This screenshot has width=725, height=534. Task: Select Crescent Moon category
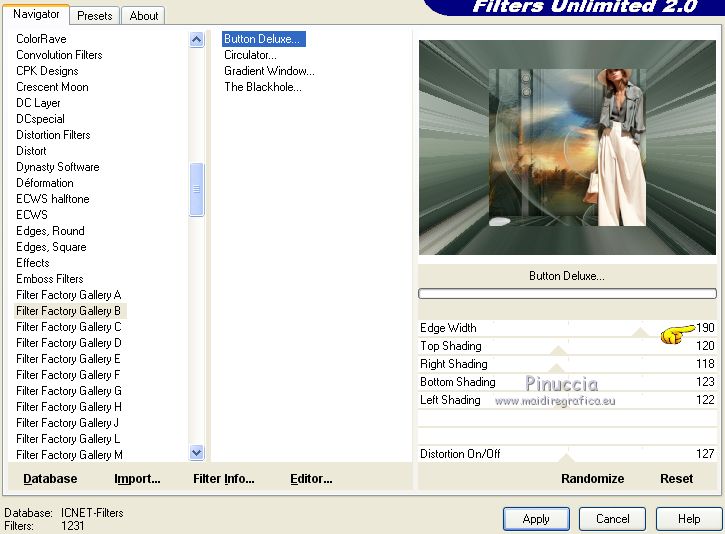(52, 87)
